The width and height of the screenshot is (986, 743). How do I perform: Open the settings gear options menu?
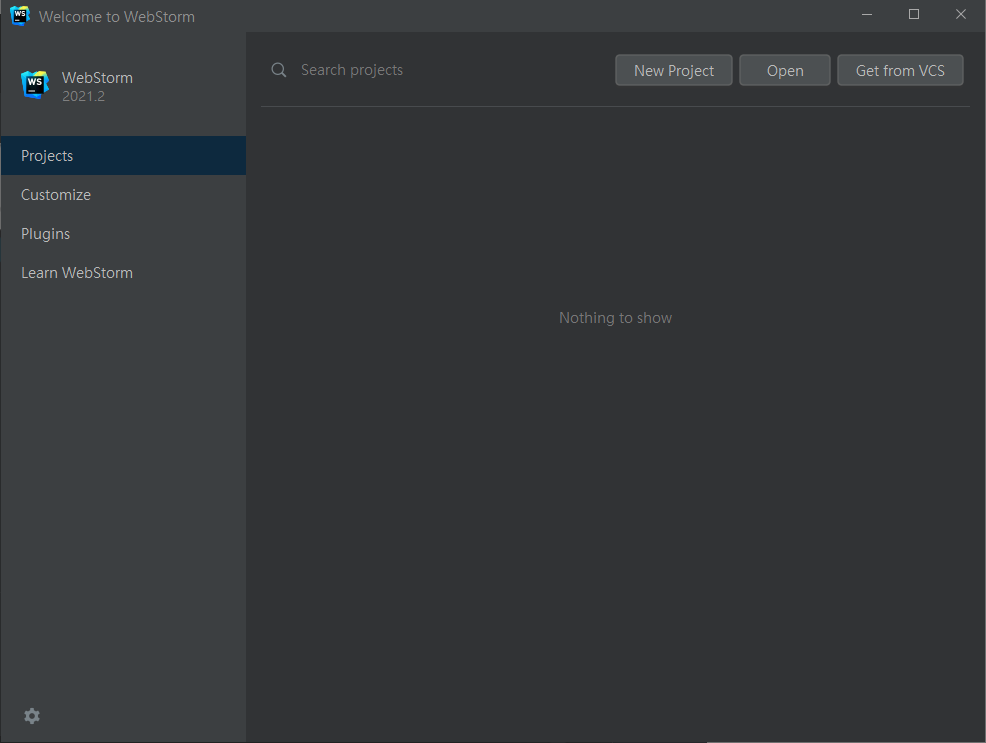31,716
